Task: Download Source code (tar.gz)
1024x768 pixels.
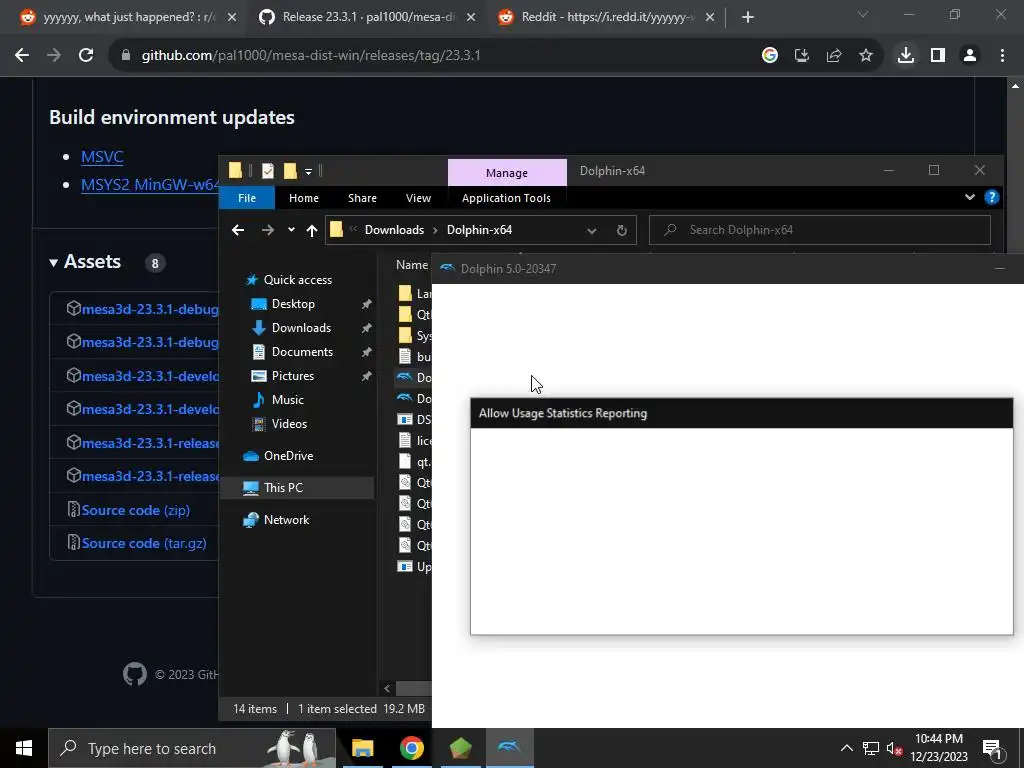Action: coord(144,543)
